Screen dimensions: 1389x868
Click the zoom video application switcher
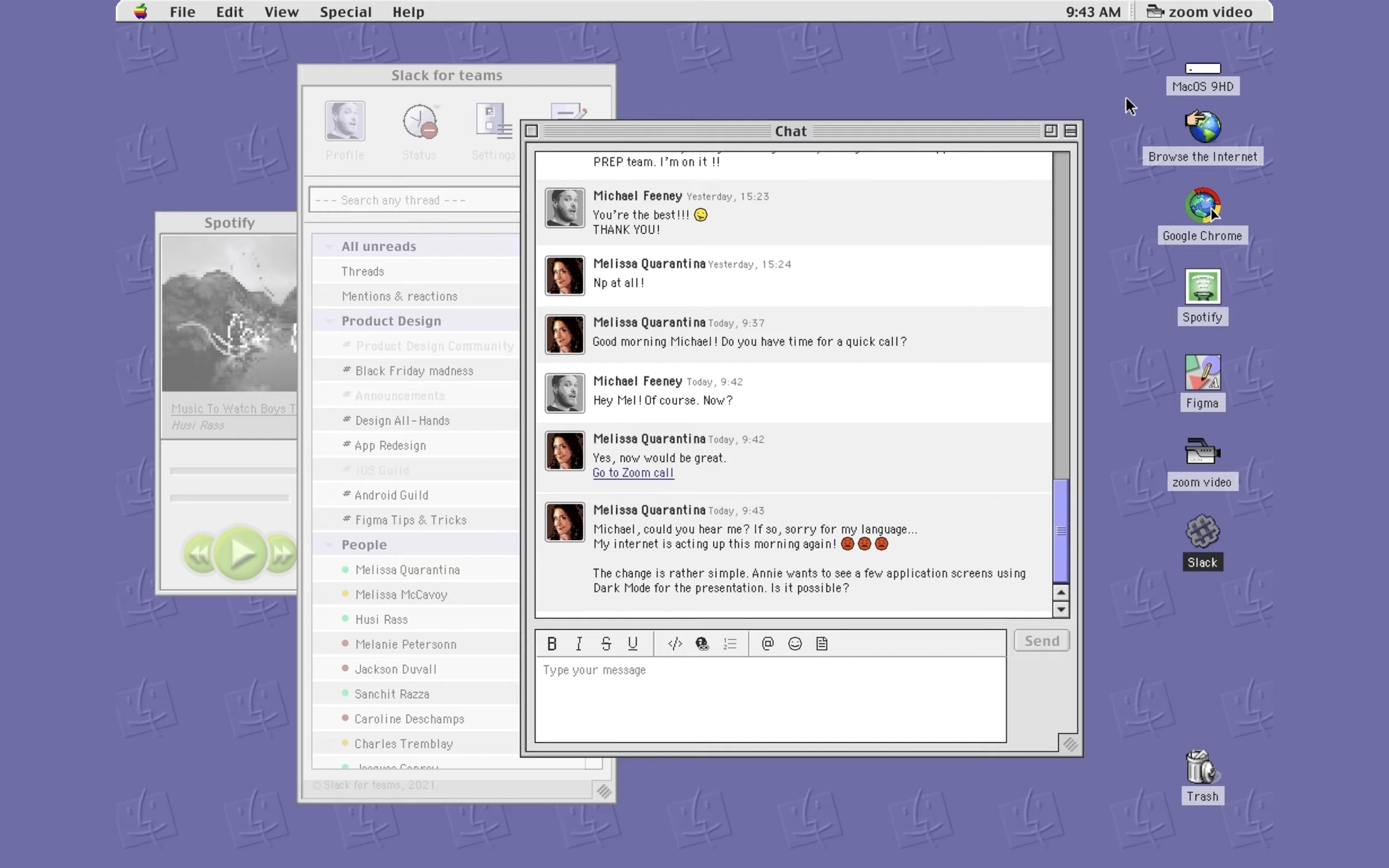pos(1199,12)
